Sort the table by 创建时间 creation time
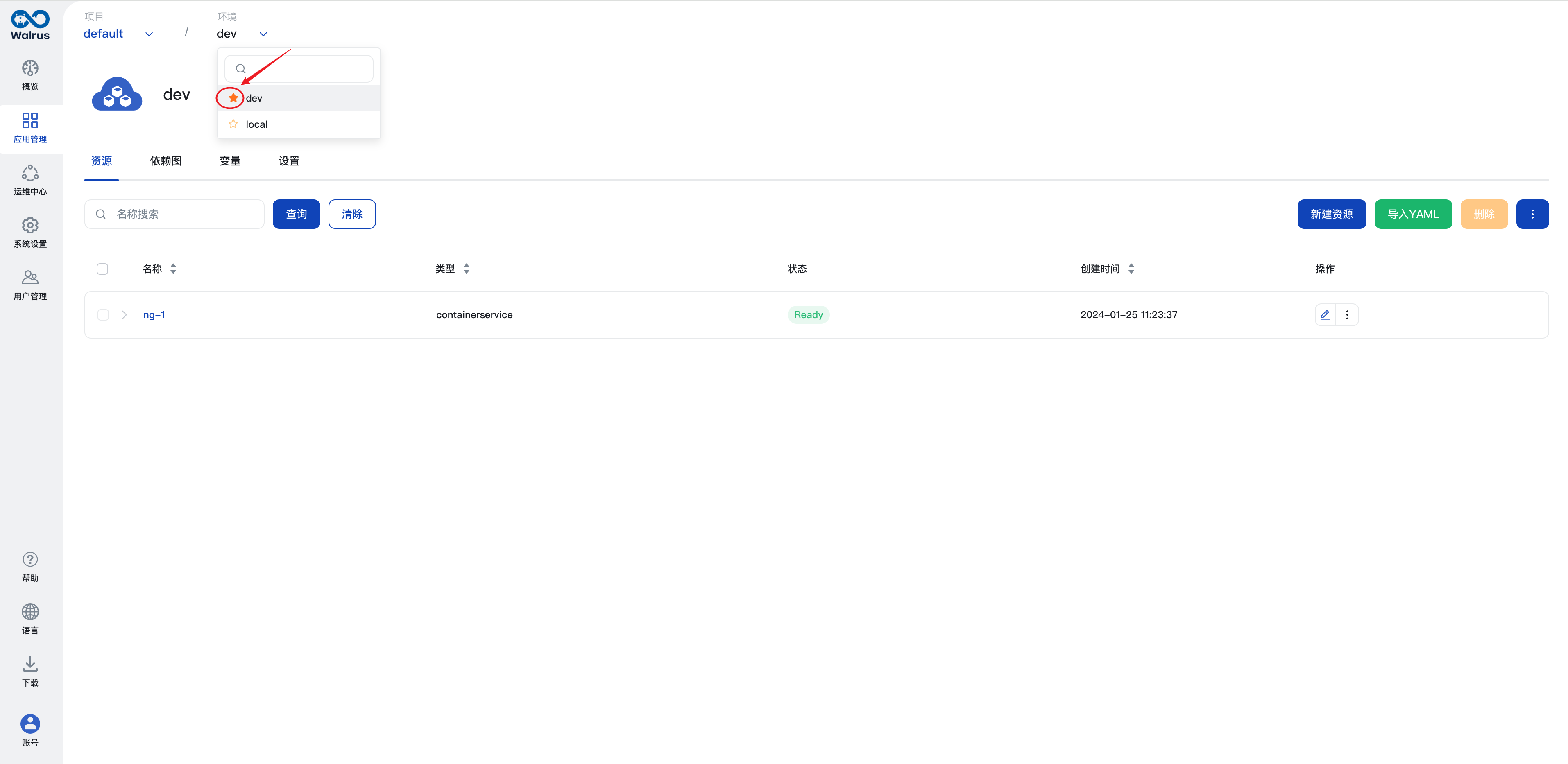This screenshot has height=764, width=1568. (x=1131, y=268)
